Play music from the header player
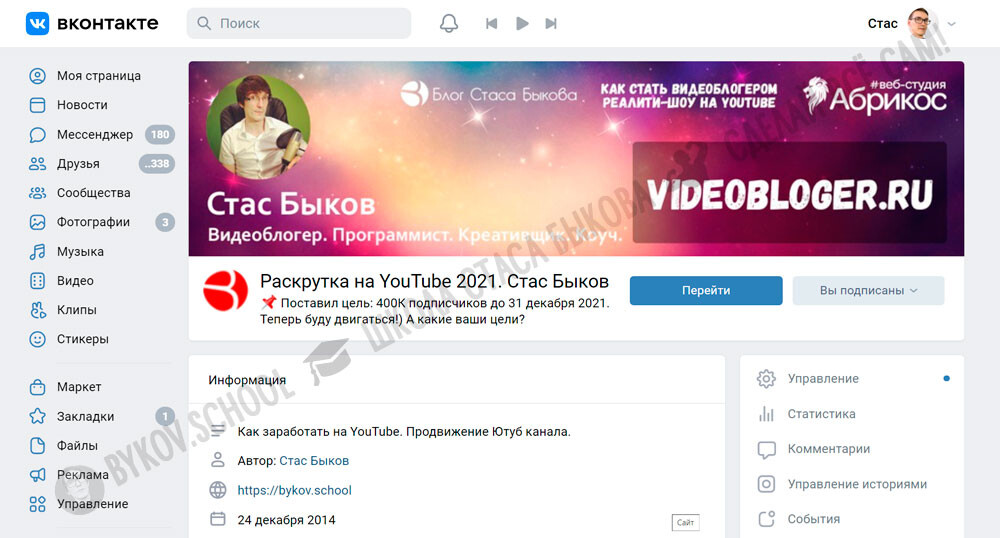The width and height of the screenshot is (1000, 538). 522,23
